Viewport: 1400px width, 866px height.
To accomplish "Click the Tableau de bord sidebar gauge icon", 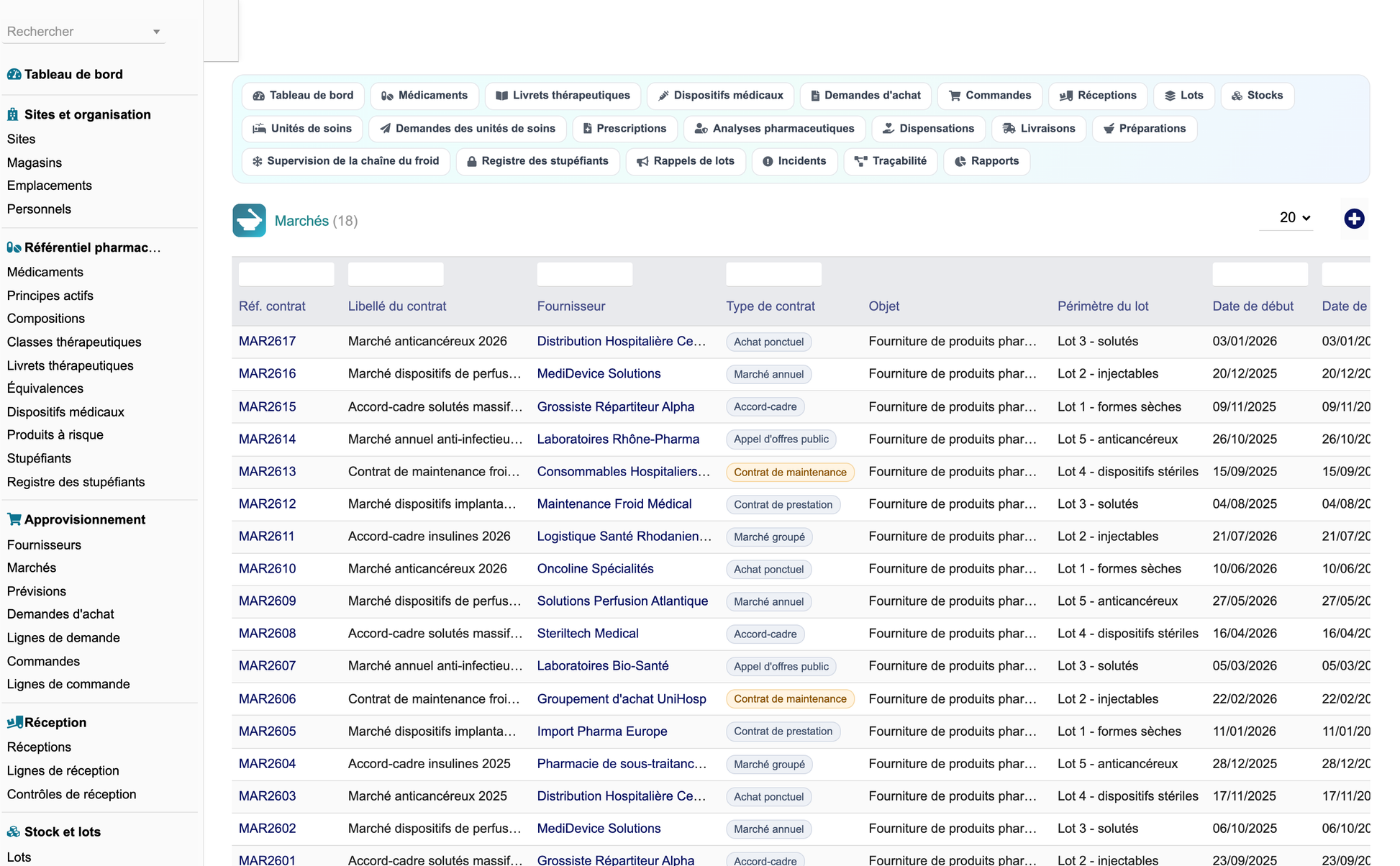I will click(x=14, y=74).
